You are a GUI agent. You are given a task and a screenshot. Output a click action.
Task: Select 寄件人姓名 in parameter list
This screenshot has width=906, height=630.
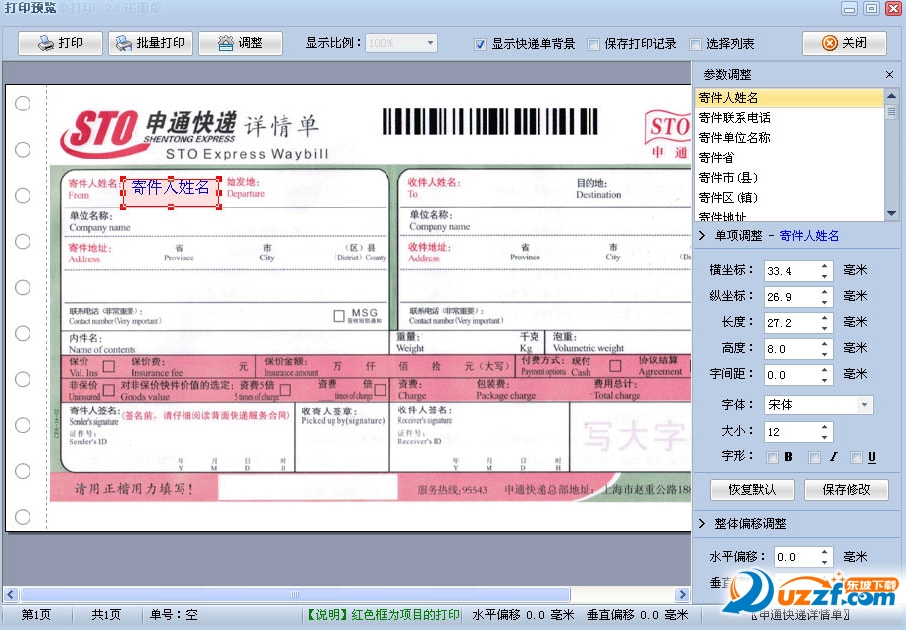[x=789, y=98]
